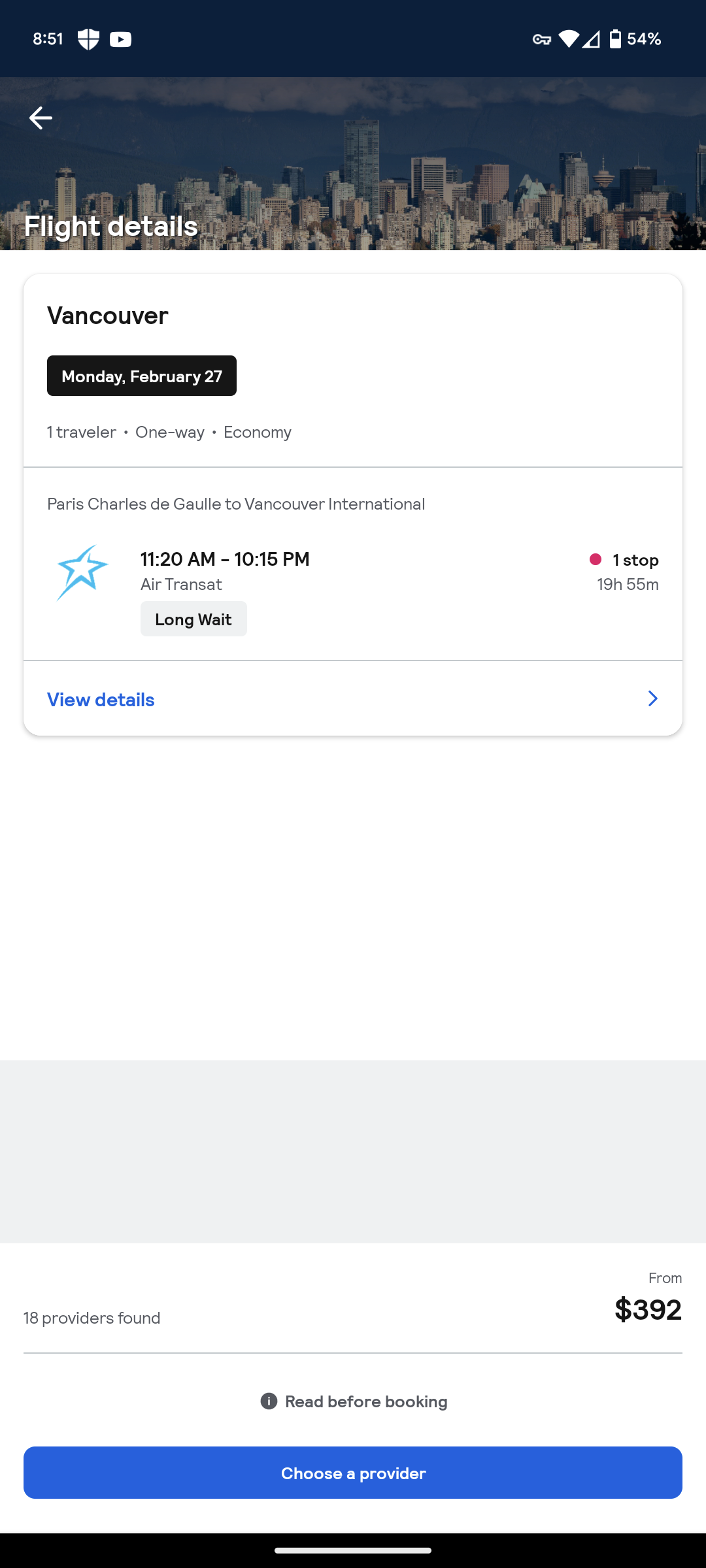The width and height of the screenshot is (706, 1568).
Task: Open Read before booking notice
Action: pyautogui.click(x=366, y=1401)
